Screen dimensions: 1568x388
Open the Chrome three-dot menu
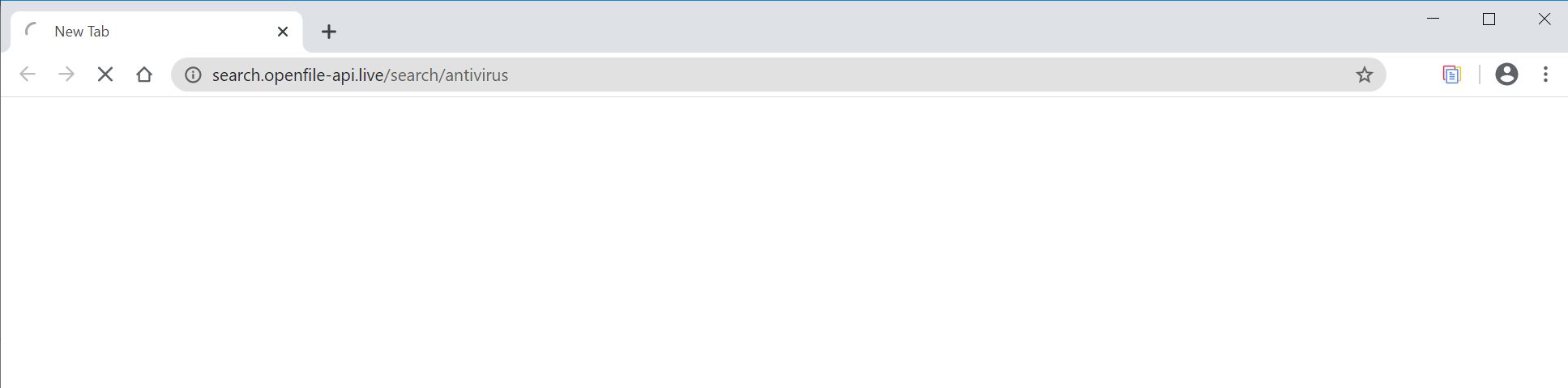pyautogui.click(x=1545, y=75)
